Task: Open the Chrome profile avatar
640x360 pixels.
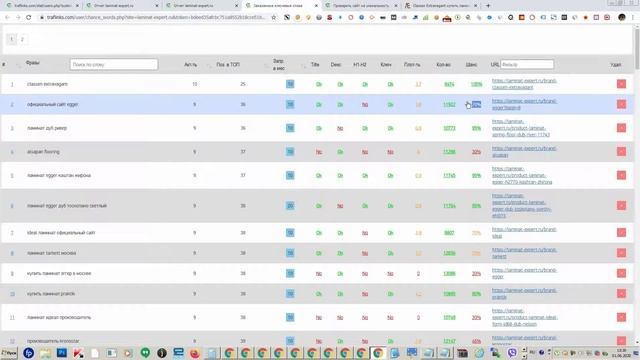Action: tap(622, 18)
